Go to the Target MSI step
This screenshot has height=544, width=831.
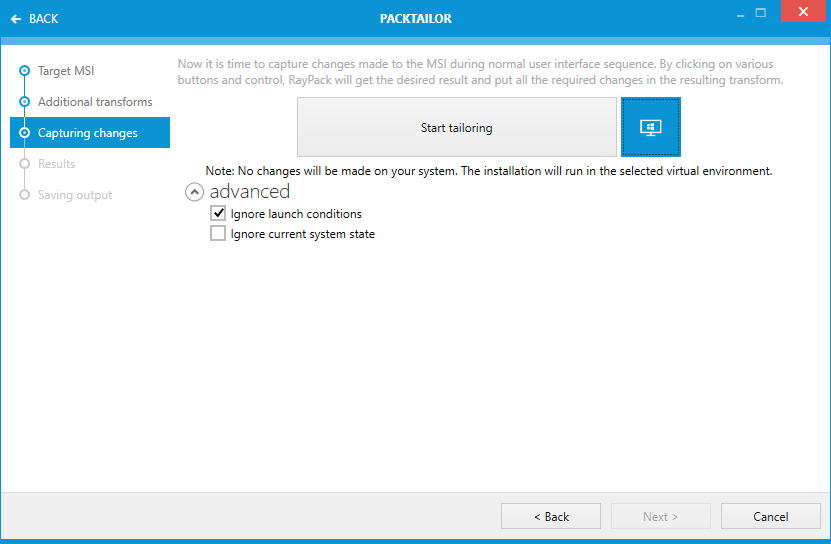pyautogui.click(x=66, y=71)
